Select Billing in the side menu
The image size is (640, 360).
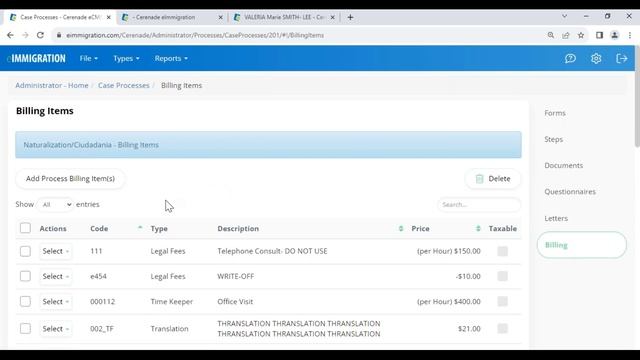click(x=582, y=245)
